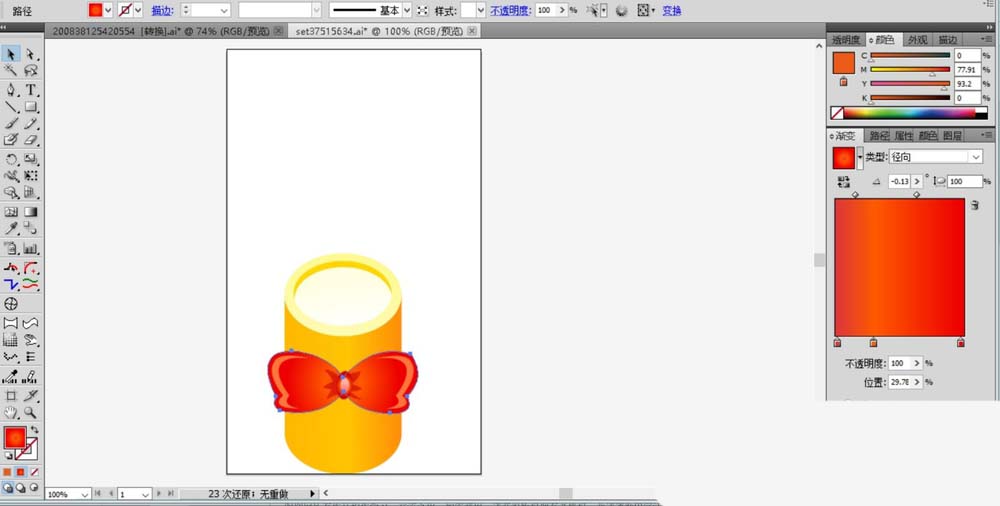The height and width of the screenshot is (506, 1000).
Task: Open the 样式 graphic style dropdown
Action: pos(480,10)
